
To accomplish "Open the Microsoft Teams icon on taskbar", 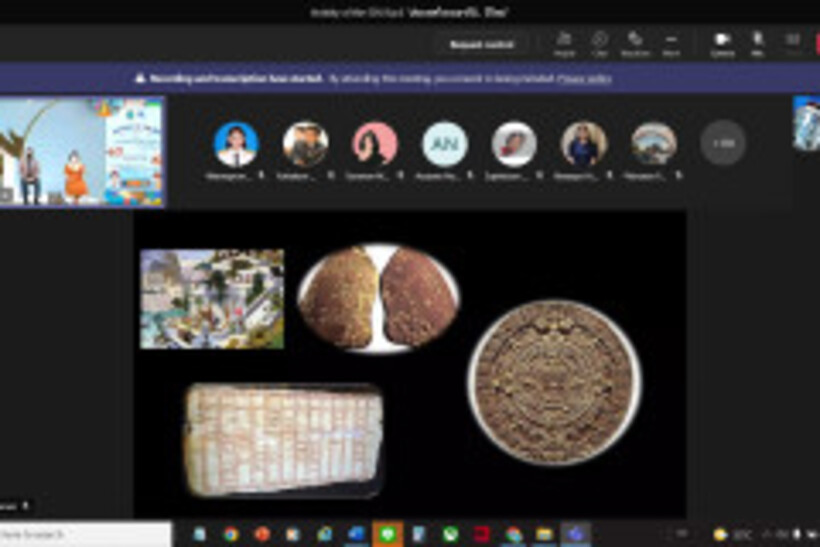I will [576, 534].
